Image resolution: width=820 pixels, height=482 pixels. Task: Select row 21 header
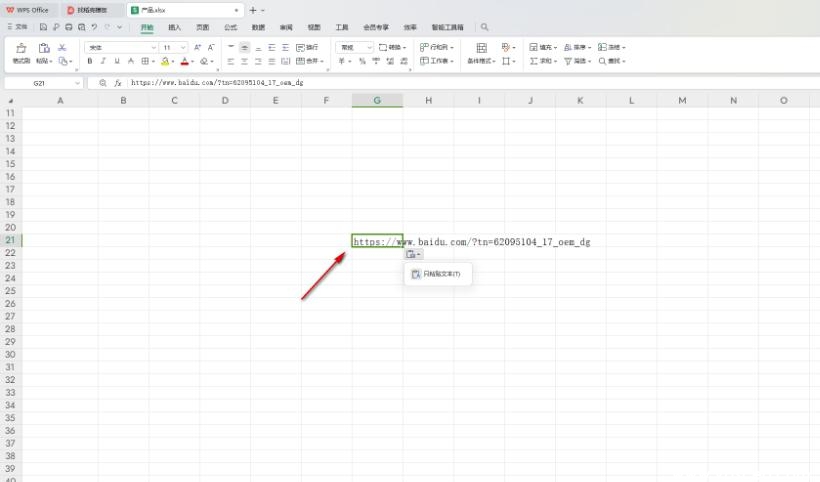click(x=10, y=240)
